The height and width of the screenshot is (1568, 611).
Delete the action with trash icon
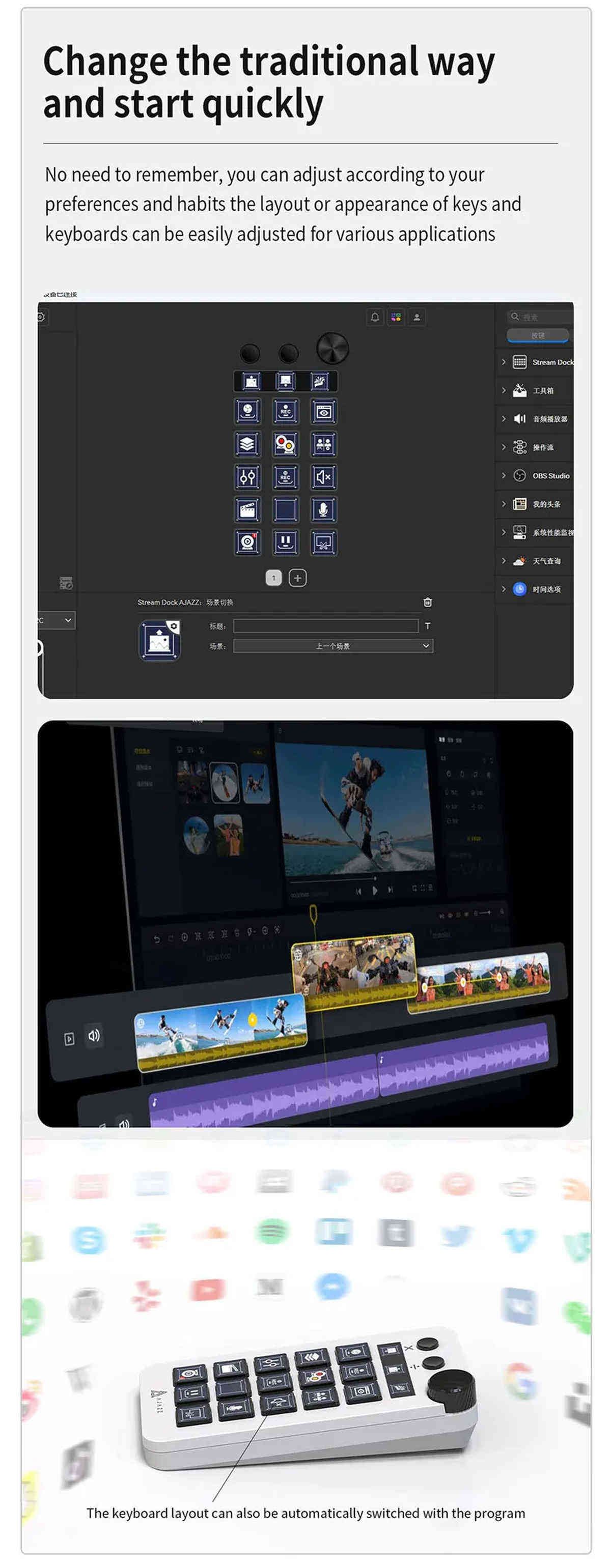pos(428,602)
